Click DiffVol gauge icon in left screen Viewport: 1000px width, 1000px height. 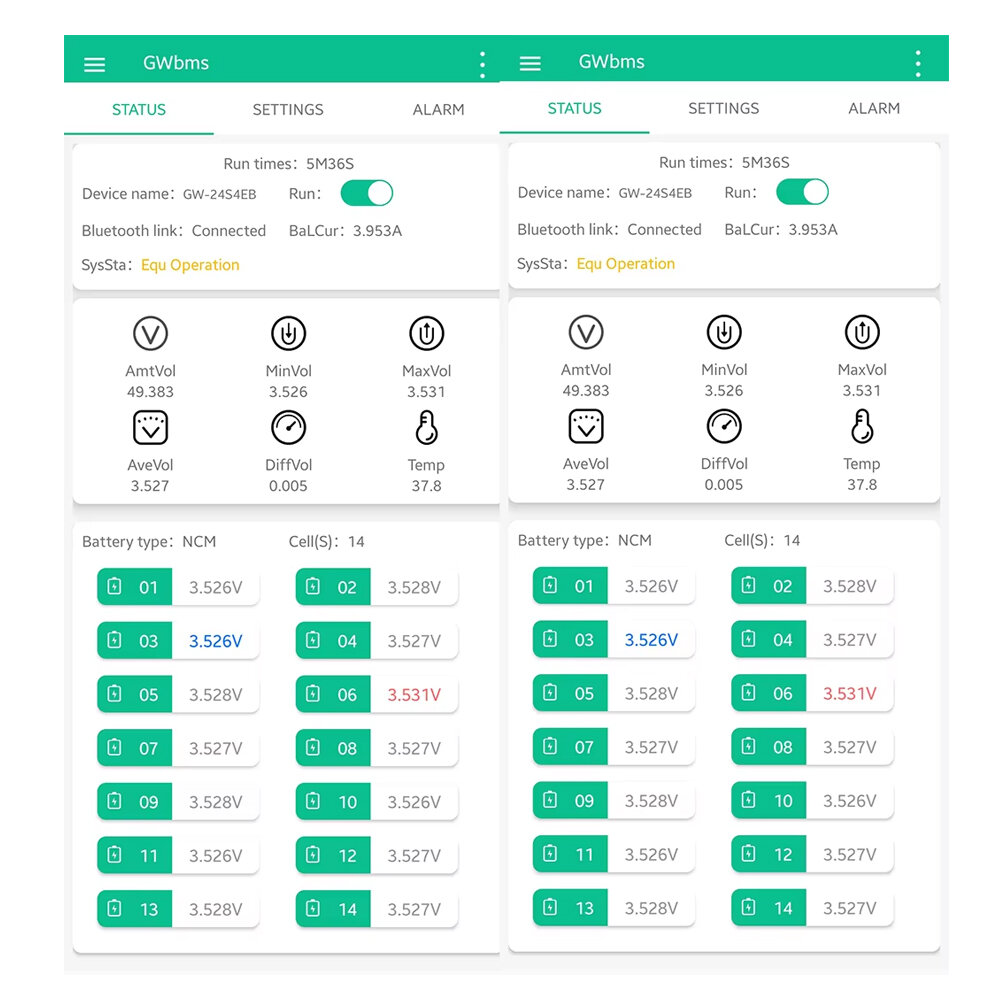pos(288,427)
